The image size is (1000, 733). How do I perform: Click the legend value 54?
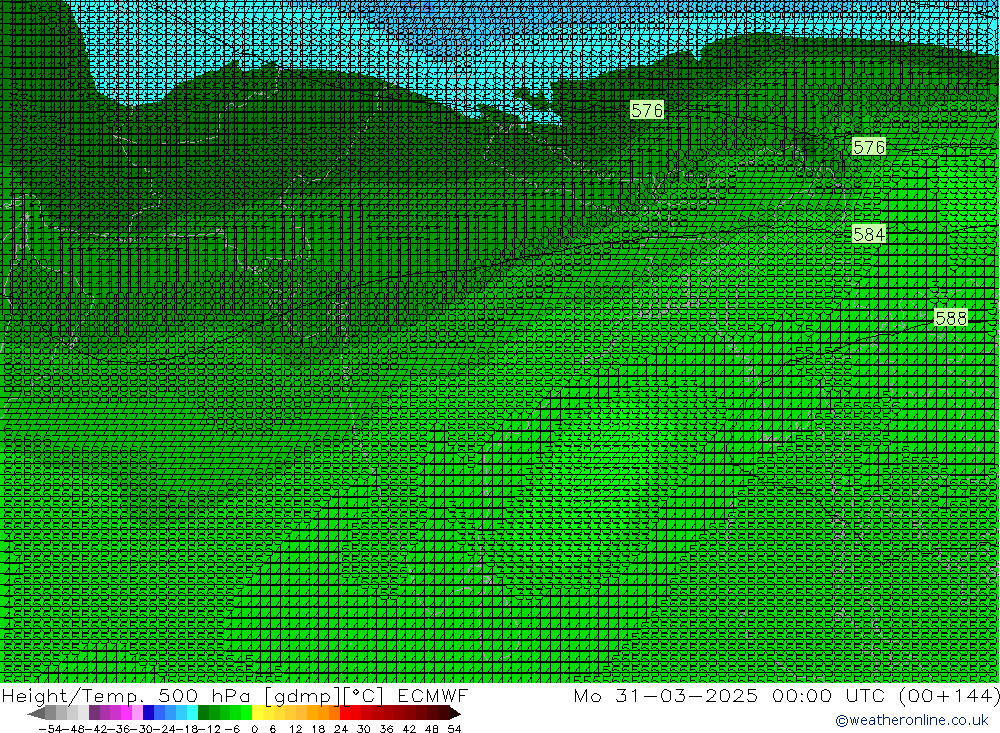click(454, 729)
